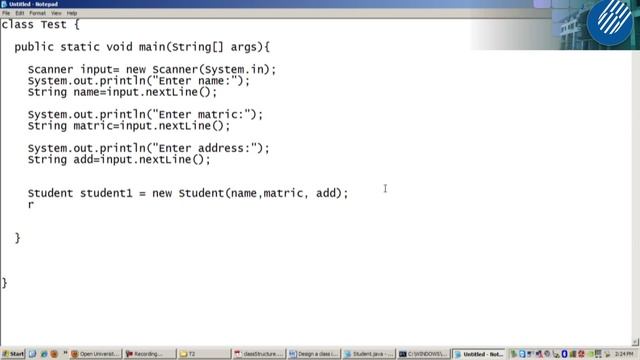Click Internet Explorer quick launch icon
The height and width of the screenshot is (360, 640).
click(x=44, y=354)
